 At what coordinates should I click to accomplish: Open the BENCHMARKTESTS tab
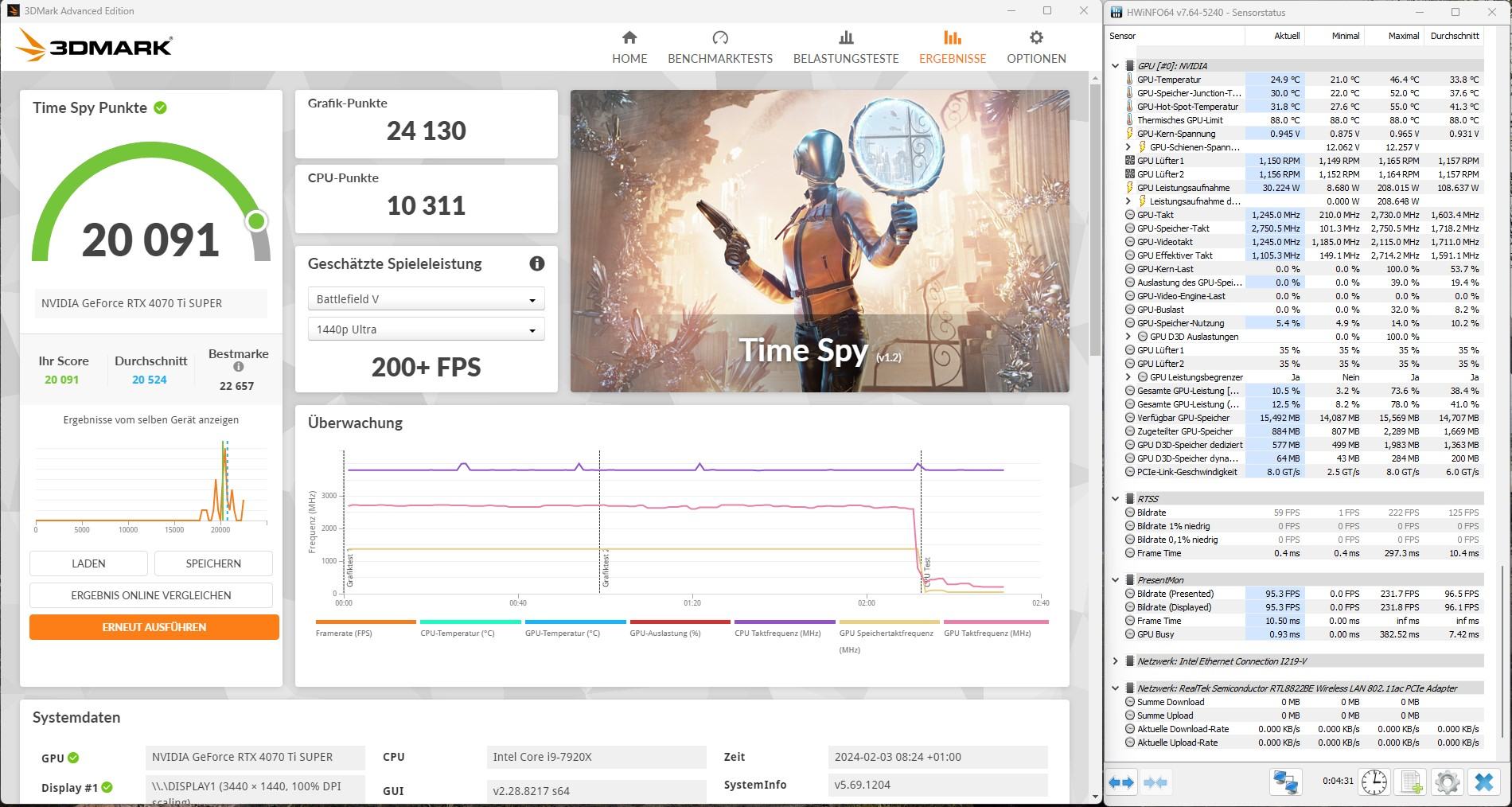point(720,48)
